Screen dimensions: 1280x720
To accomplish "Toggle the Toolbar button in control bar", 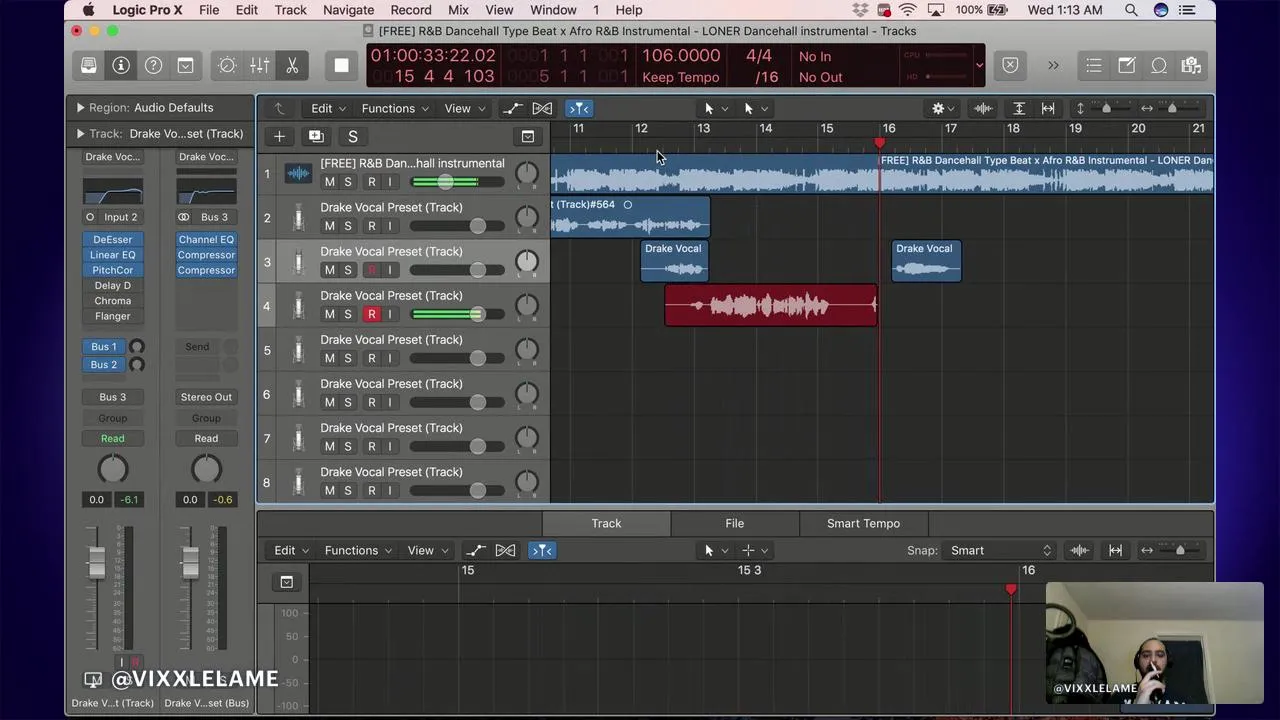I will 186,65.
